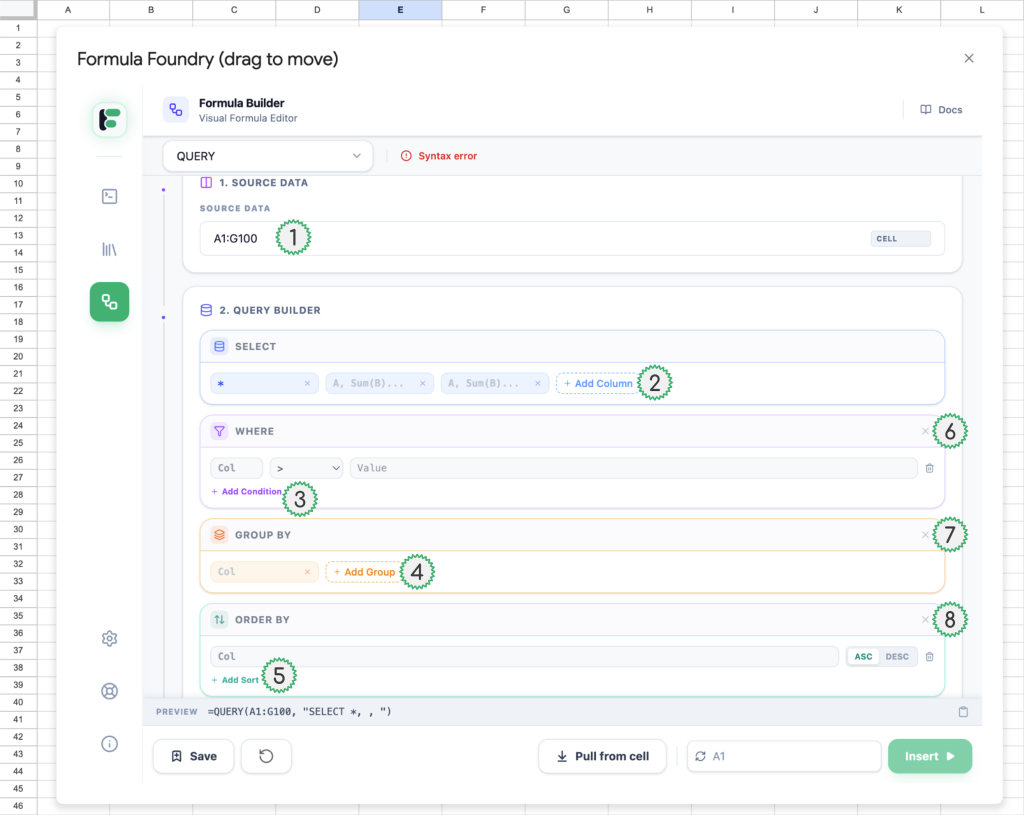1024x815 pixels.
Task: Open the Docs link
Action: (941, 110)
